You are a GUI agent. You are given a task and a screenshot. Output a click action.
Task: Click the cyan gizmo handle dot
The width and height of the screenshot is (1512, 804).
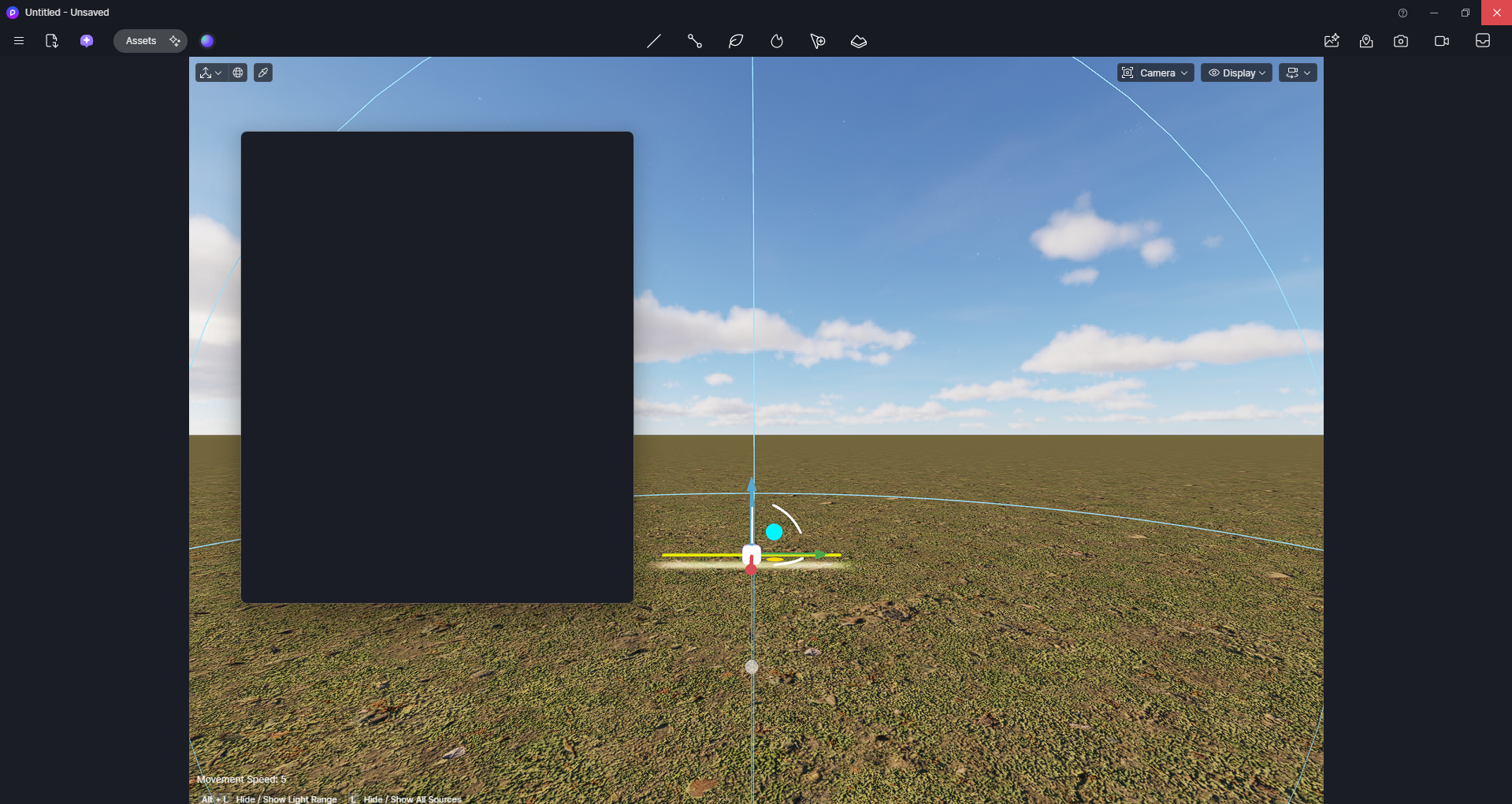pyautogui.click(x=775, y=532)
